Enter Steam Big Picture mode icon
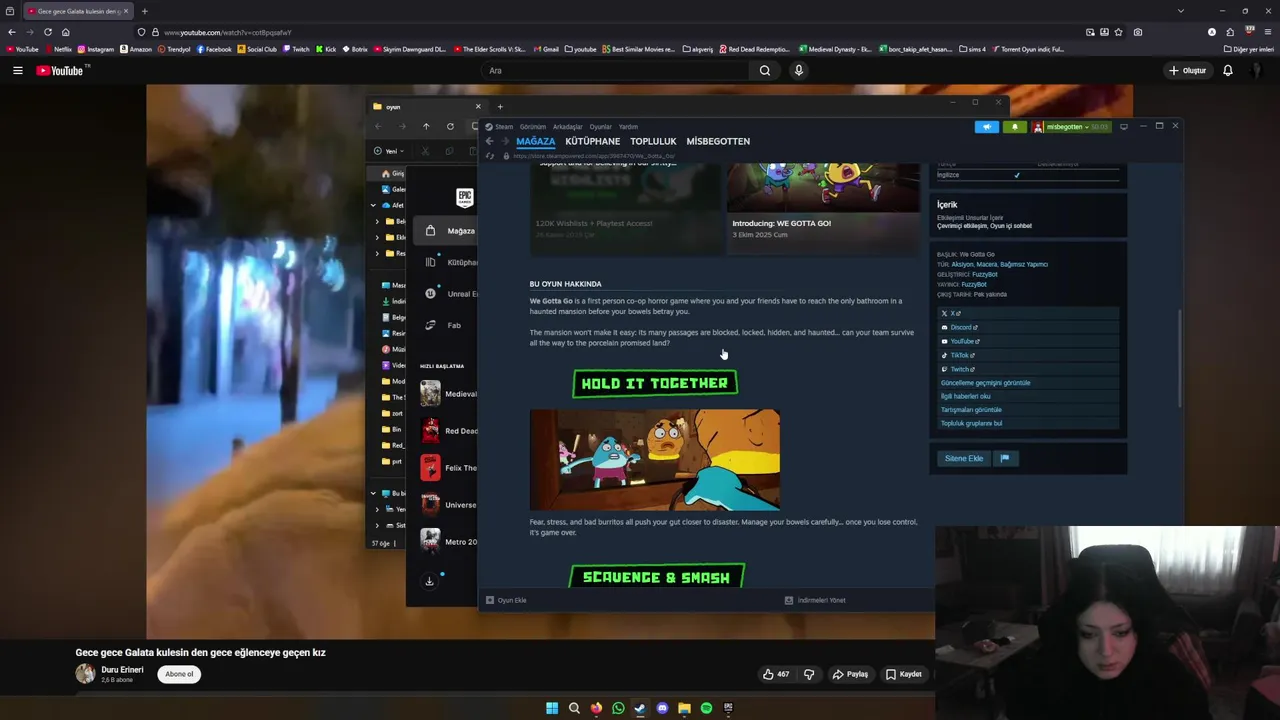The width and height of the screenshot is (1280, 720). pos(1123,127)
